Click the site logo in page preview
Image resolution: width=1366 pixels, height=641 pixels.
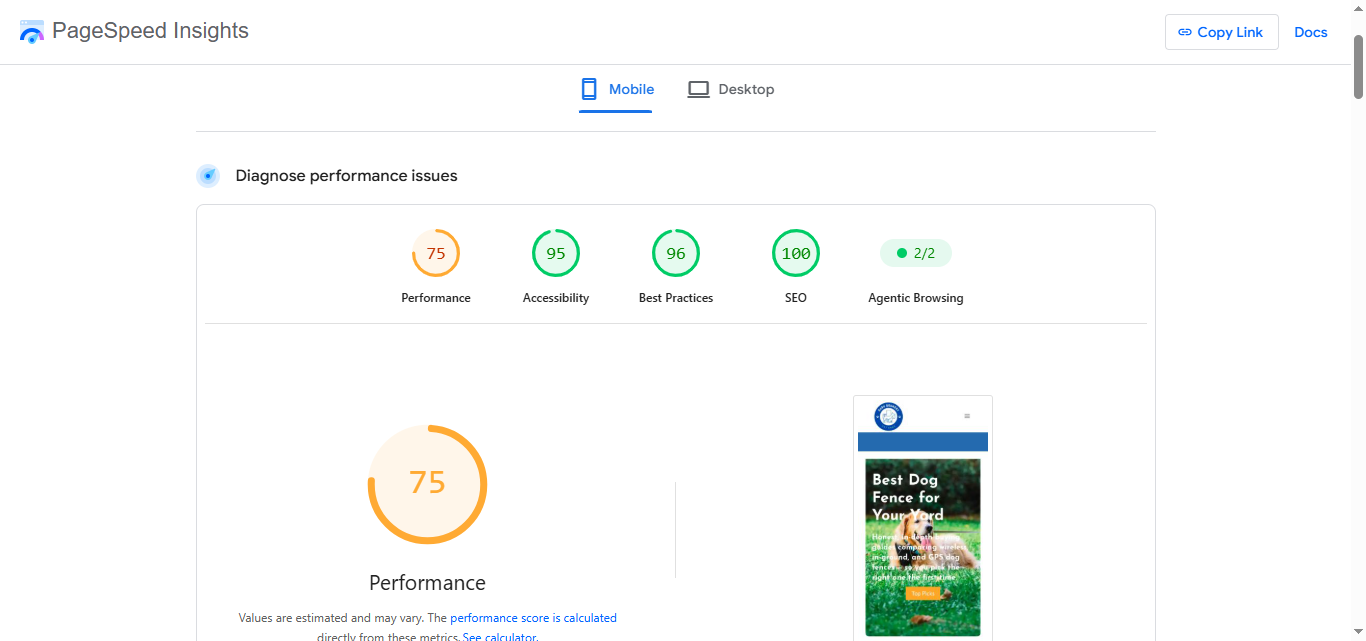click(888, 416)
